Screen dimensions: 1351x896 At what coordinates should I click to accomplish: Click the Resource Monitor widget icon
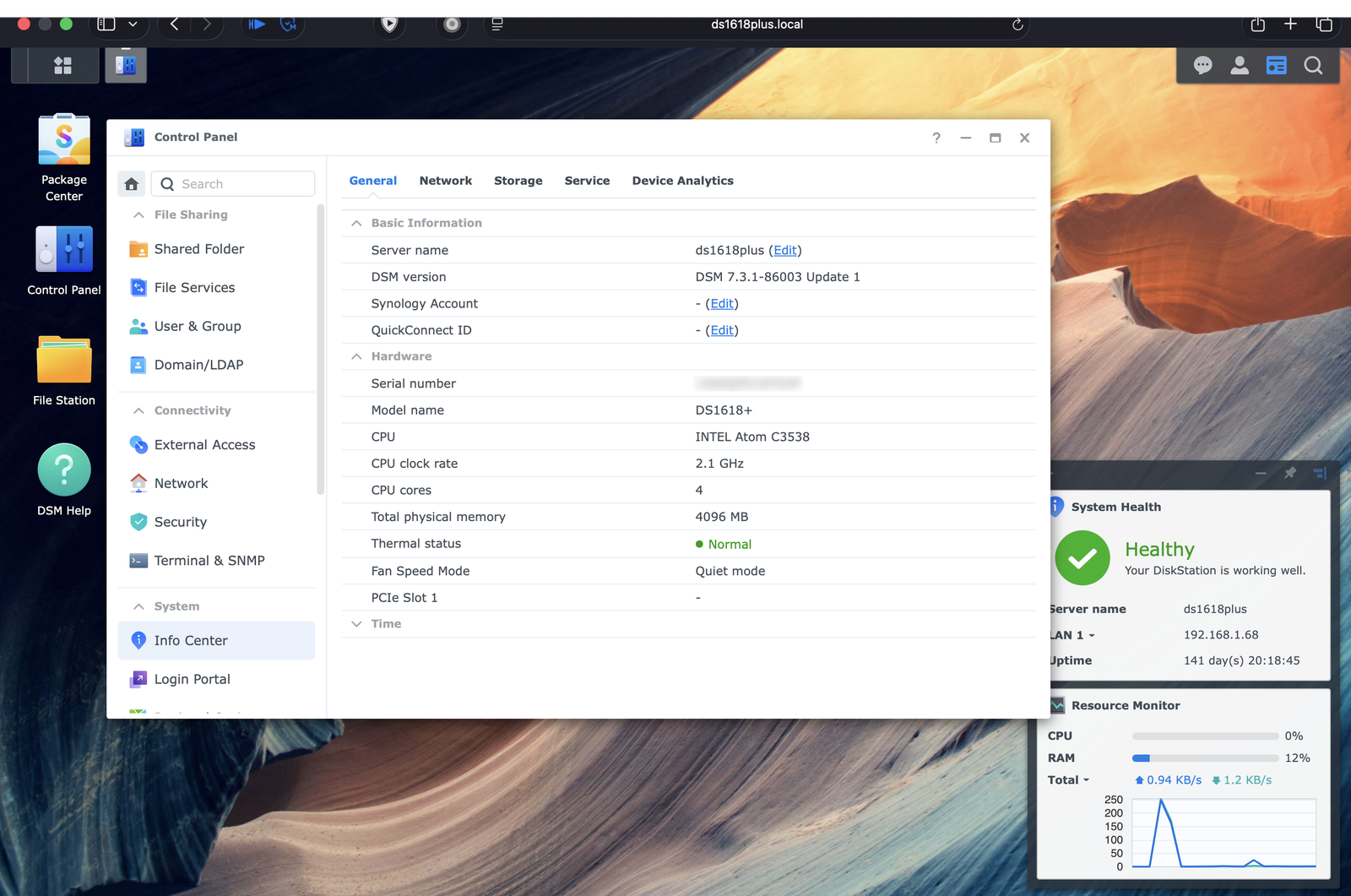[1057, 705]
